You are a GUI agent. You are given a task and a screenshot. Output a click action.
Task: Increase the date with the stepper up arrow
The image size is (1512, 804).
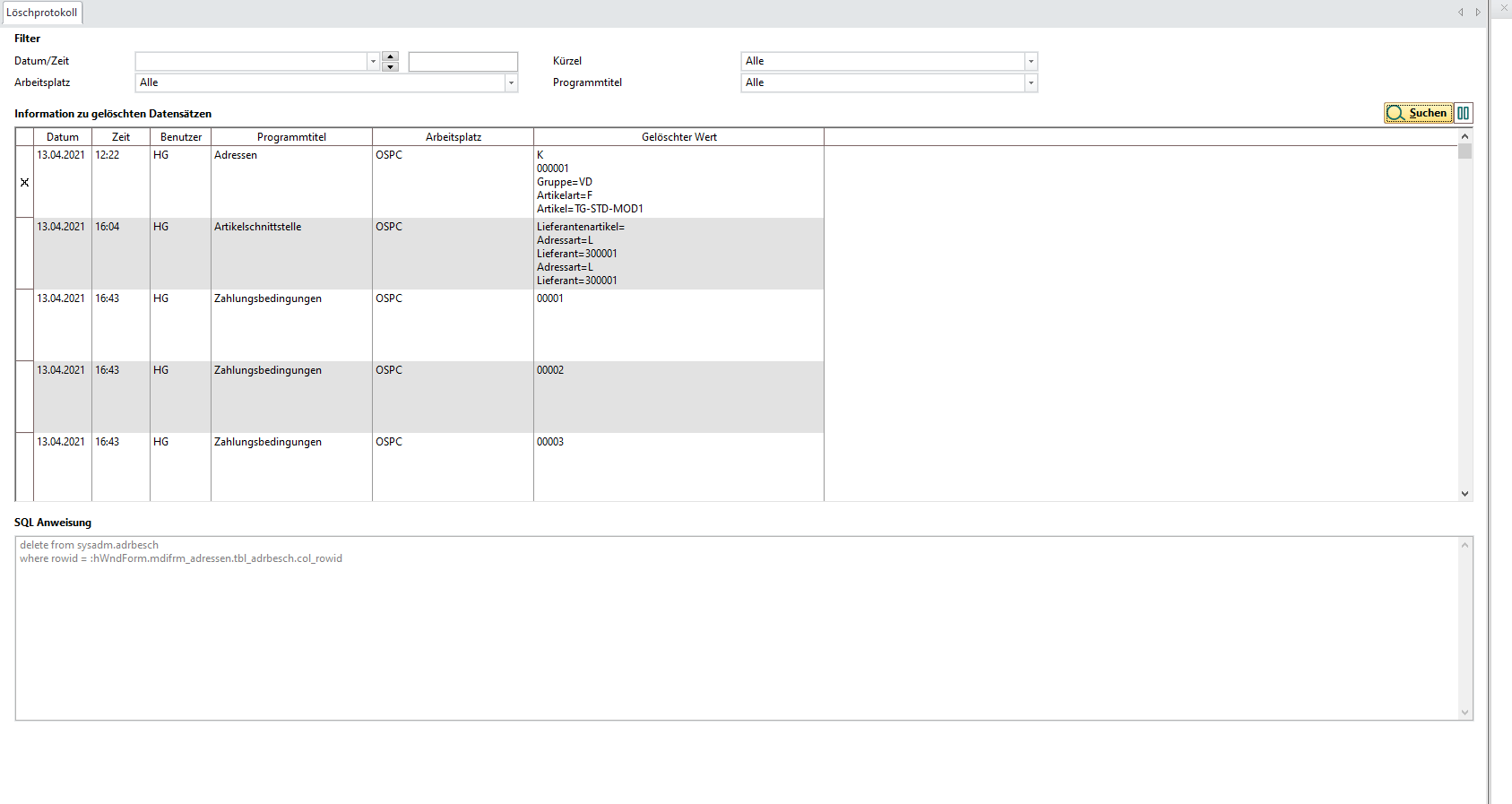point(390,56)
